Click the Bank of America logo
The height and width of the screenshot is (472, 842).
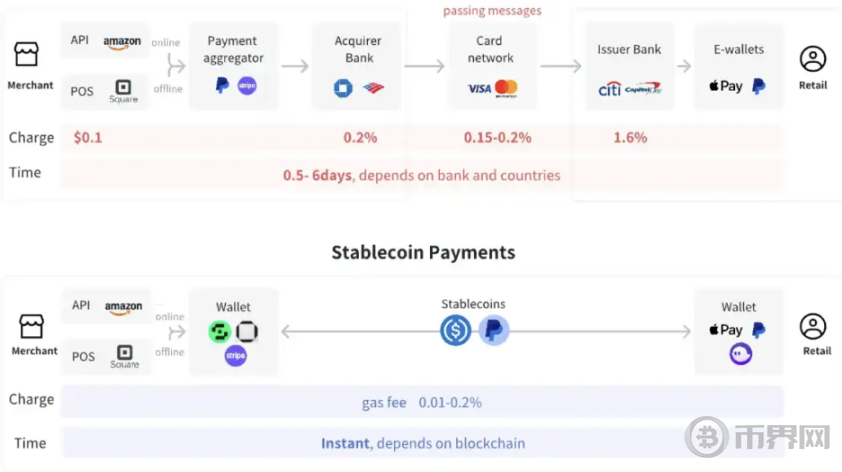point(373,88)
